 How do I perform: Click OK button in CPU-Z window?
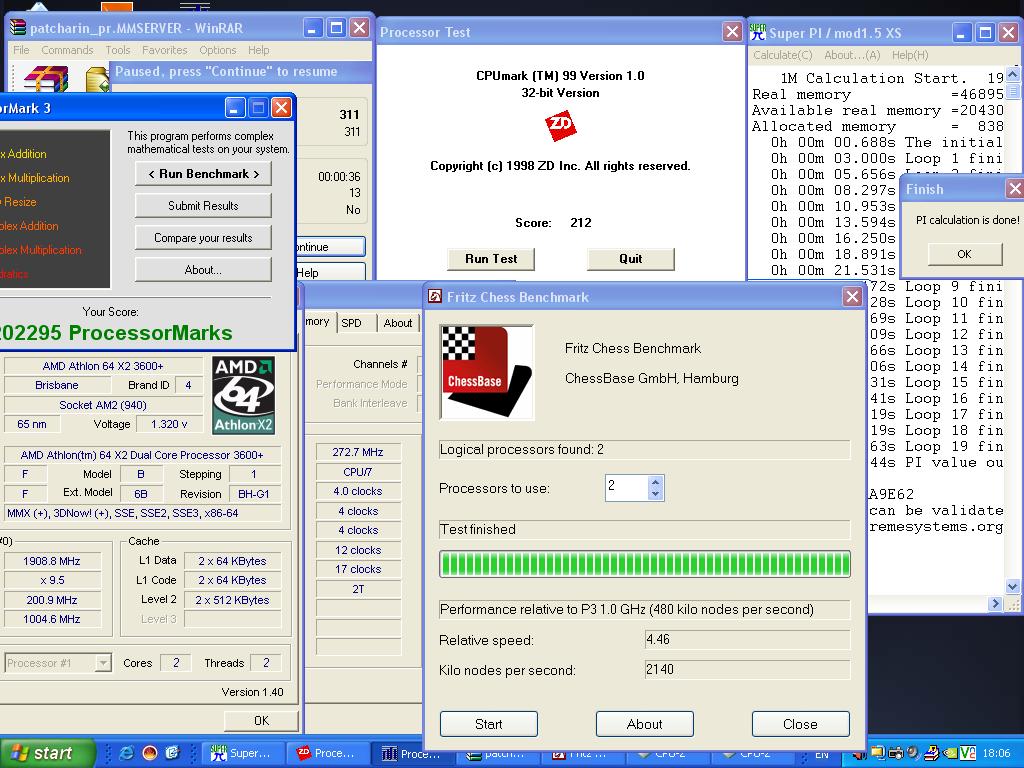[x=261, y=720]
